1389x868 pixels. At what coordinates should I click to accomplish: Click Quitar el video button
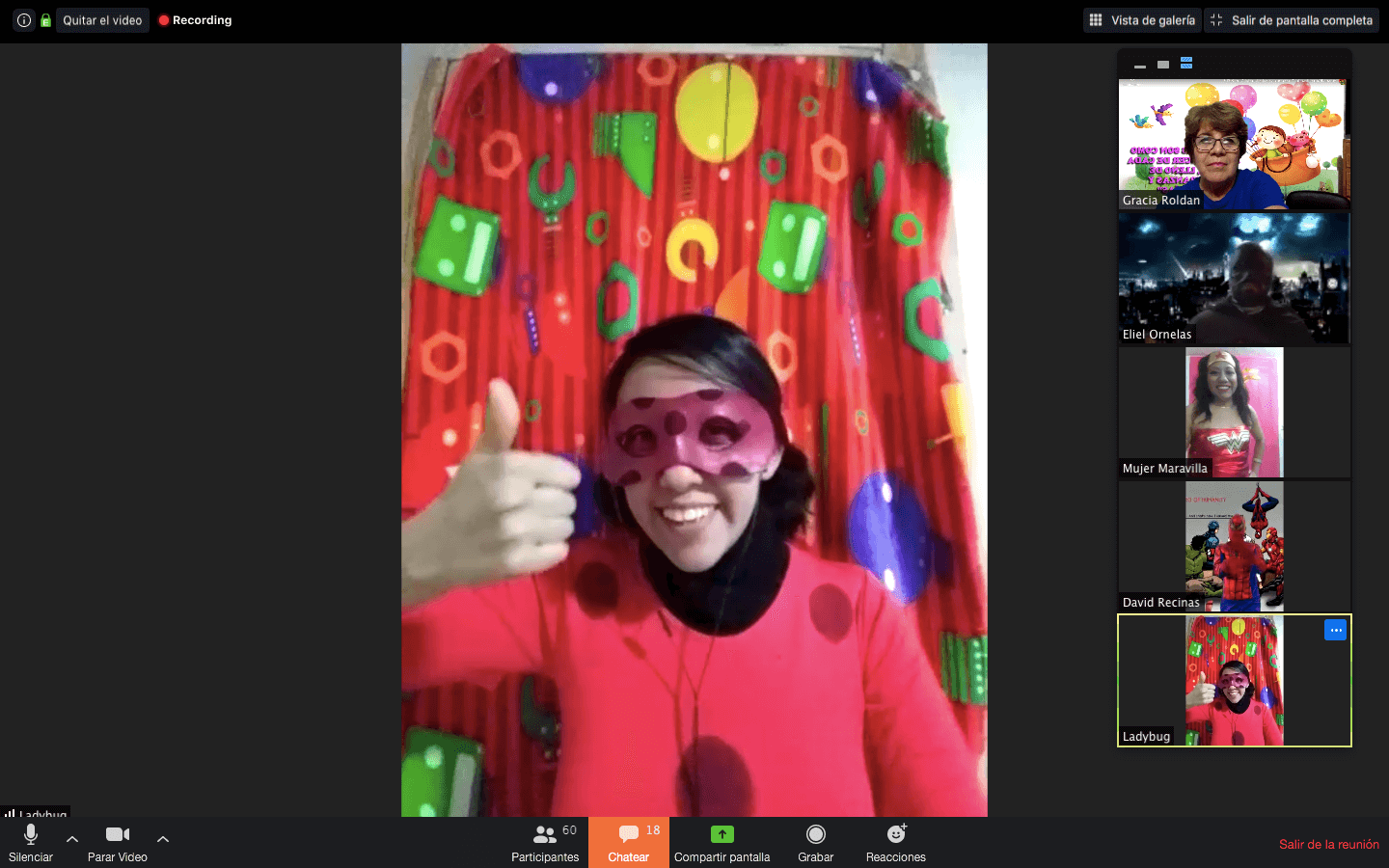pyautogui.click(x=102, y=20)
